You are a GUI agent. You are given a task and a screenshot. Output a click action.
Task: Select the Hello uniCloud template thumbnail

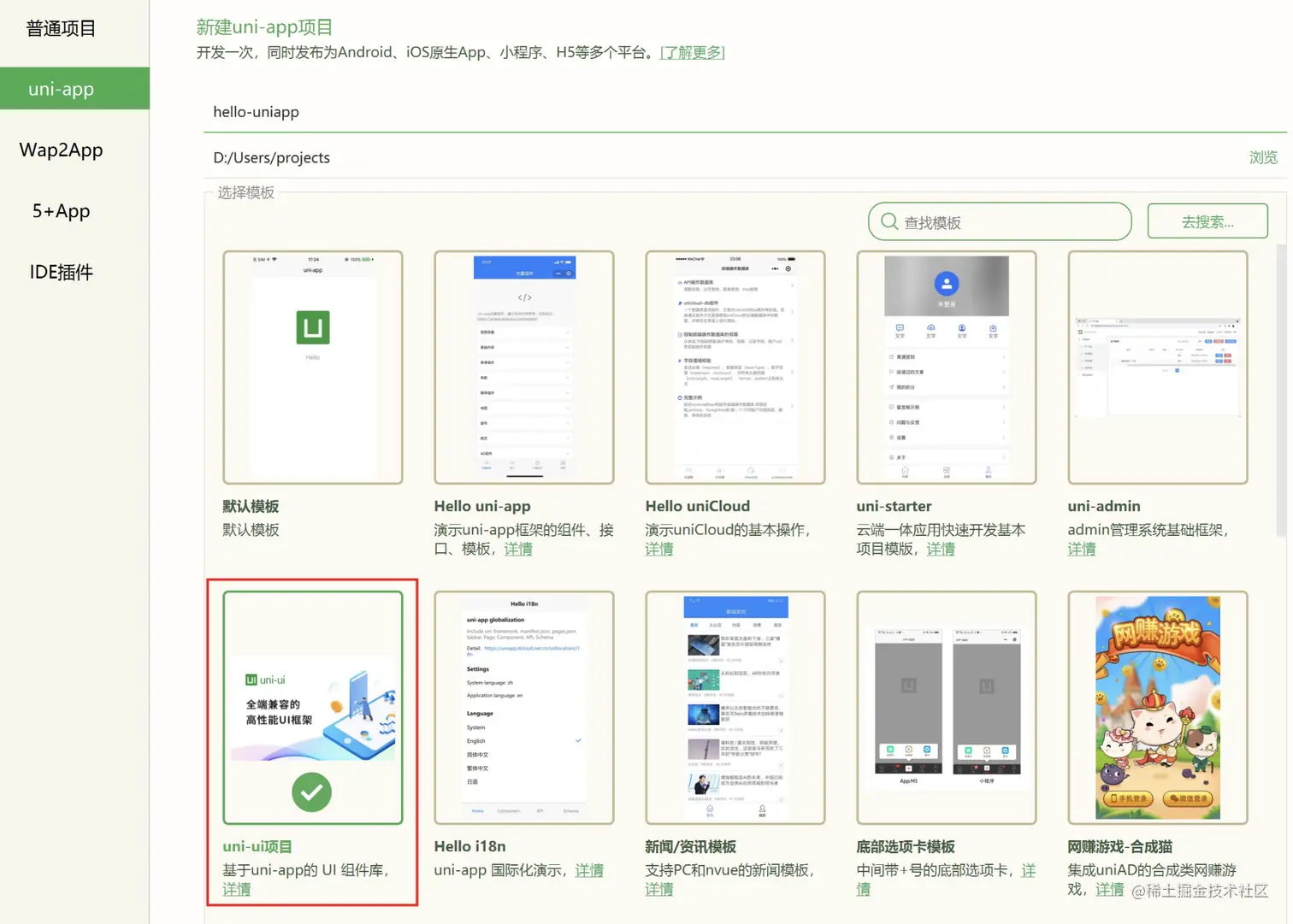(x=735, y=368)
